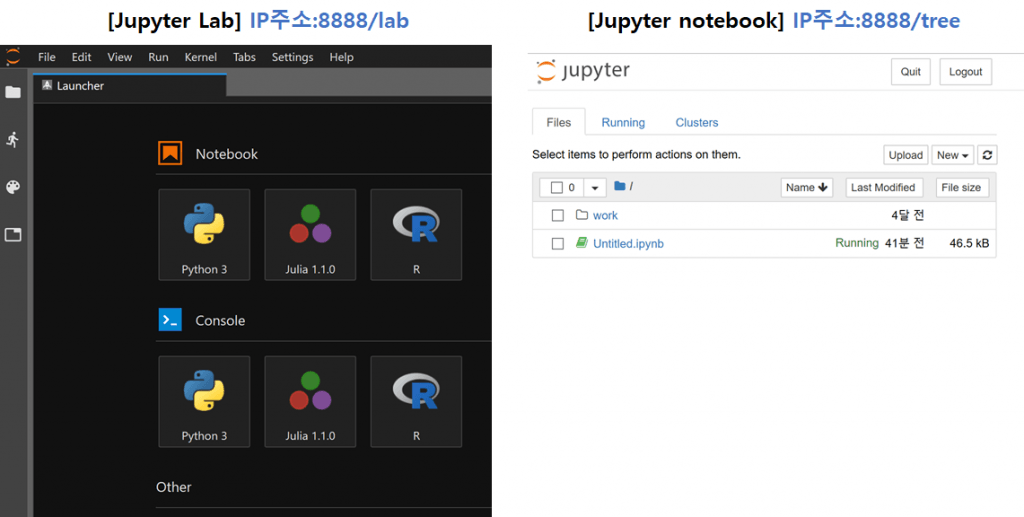Click the Other section heading in Launcher

[x=174, y=487]
